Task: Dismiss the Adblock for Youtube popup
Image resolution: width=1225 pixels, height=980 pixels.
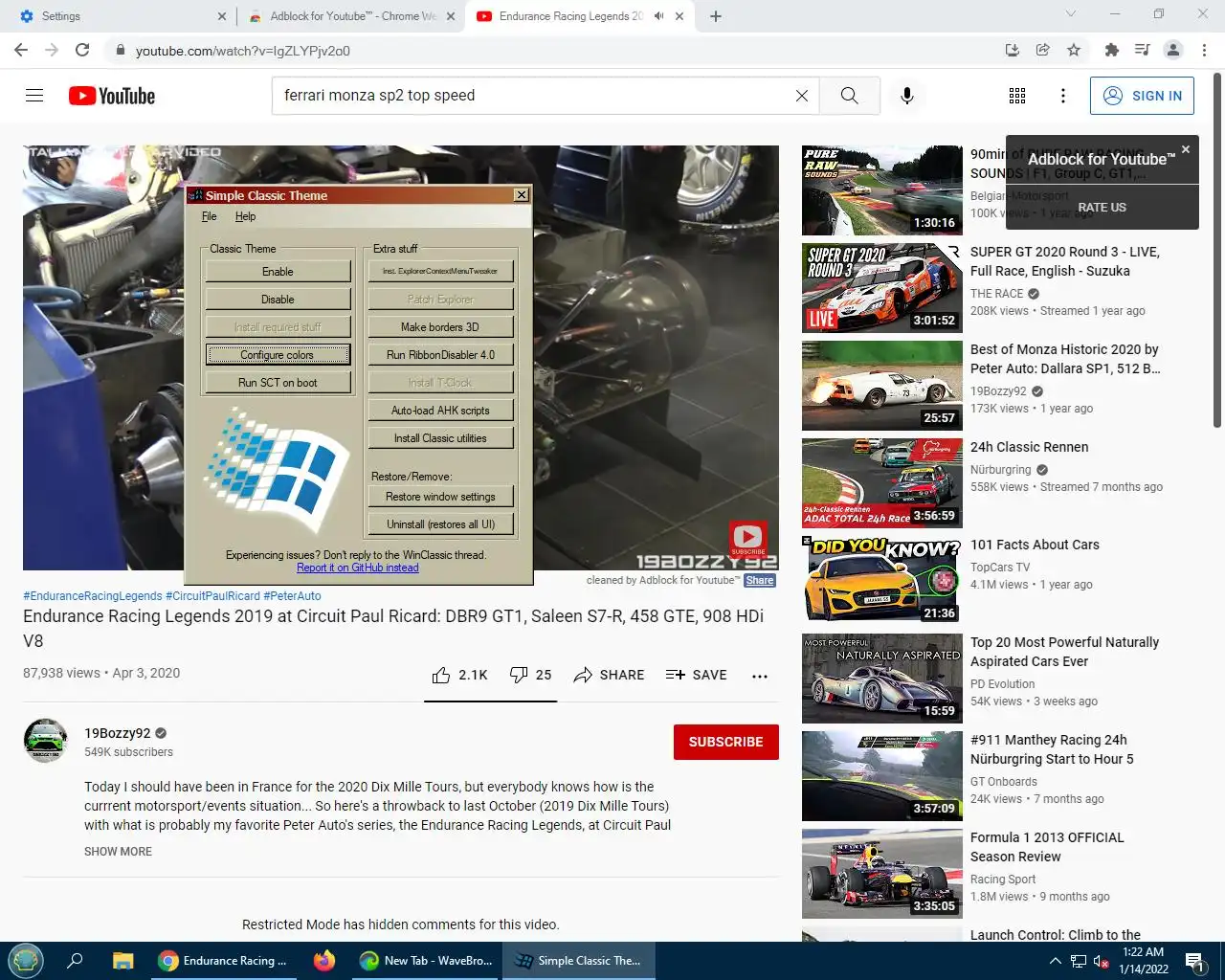Action: pos(1186,149)
